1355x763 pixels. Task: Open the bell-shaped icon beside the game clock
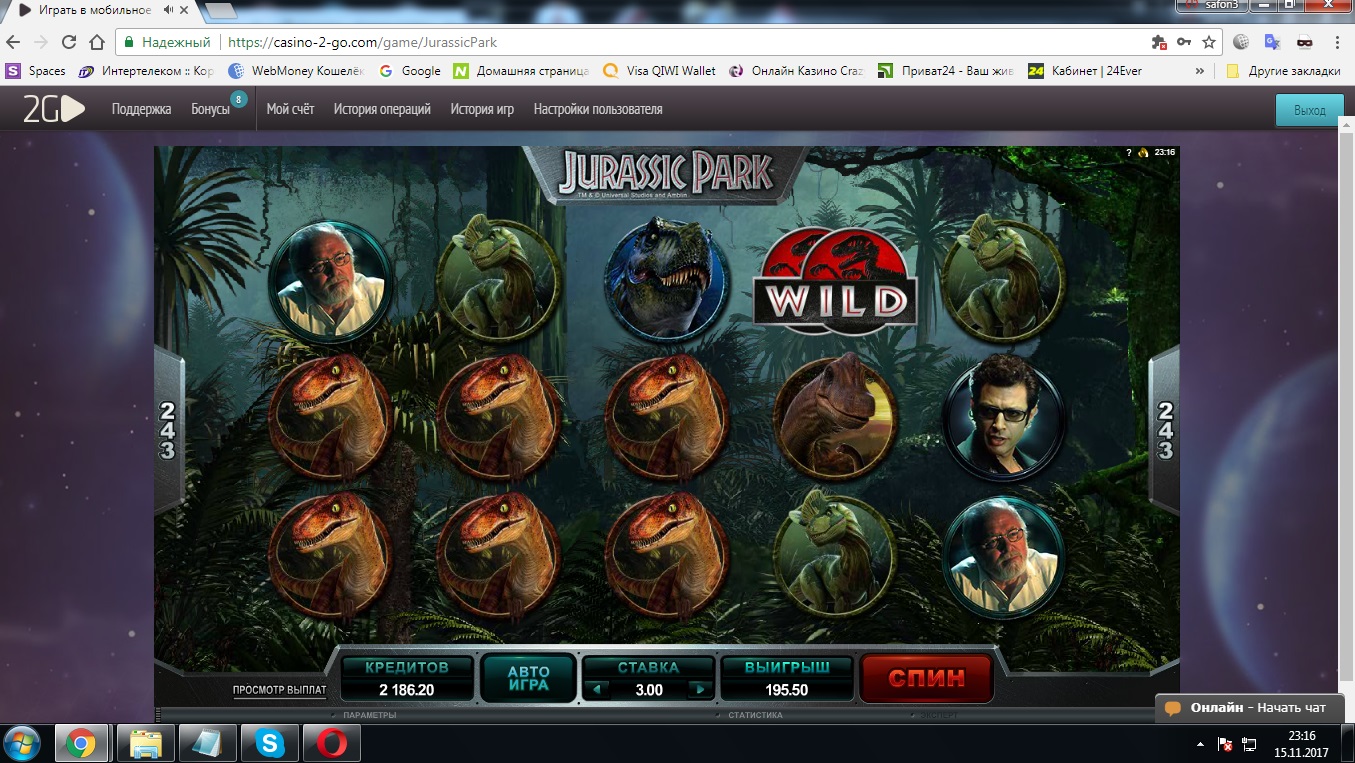click(x=1142, y=153)
